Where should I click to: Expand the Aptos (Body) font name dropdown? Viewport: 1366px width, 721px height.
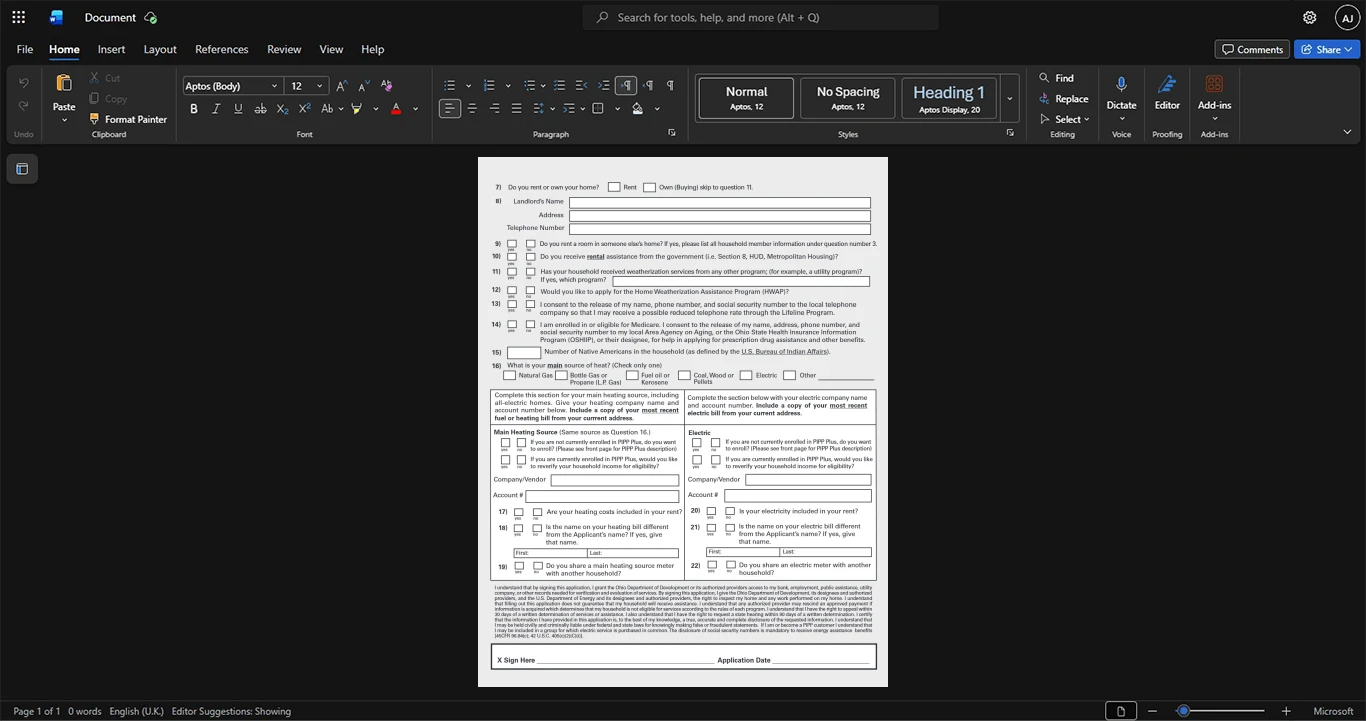pyautogui.click(x=274, y=86)
